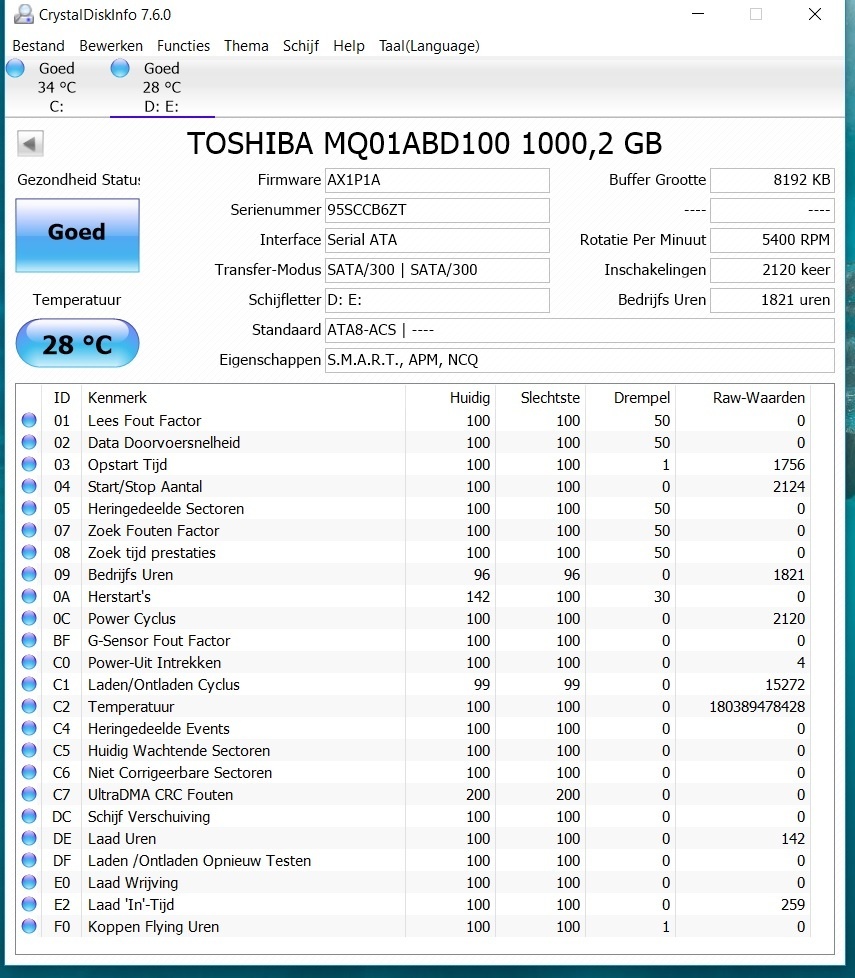Click status orb for Schijf Verschuiving
This screenshot has width=855, height=978.
pos(29,816)
